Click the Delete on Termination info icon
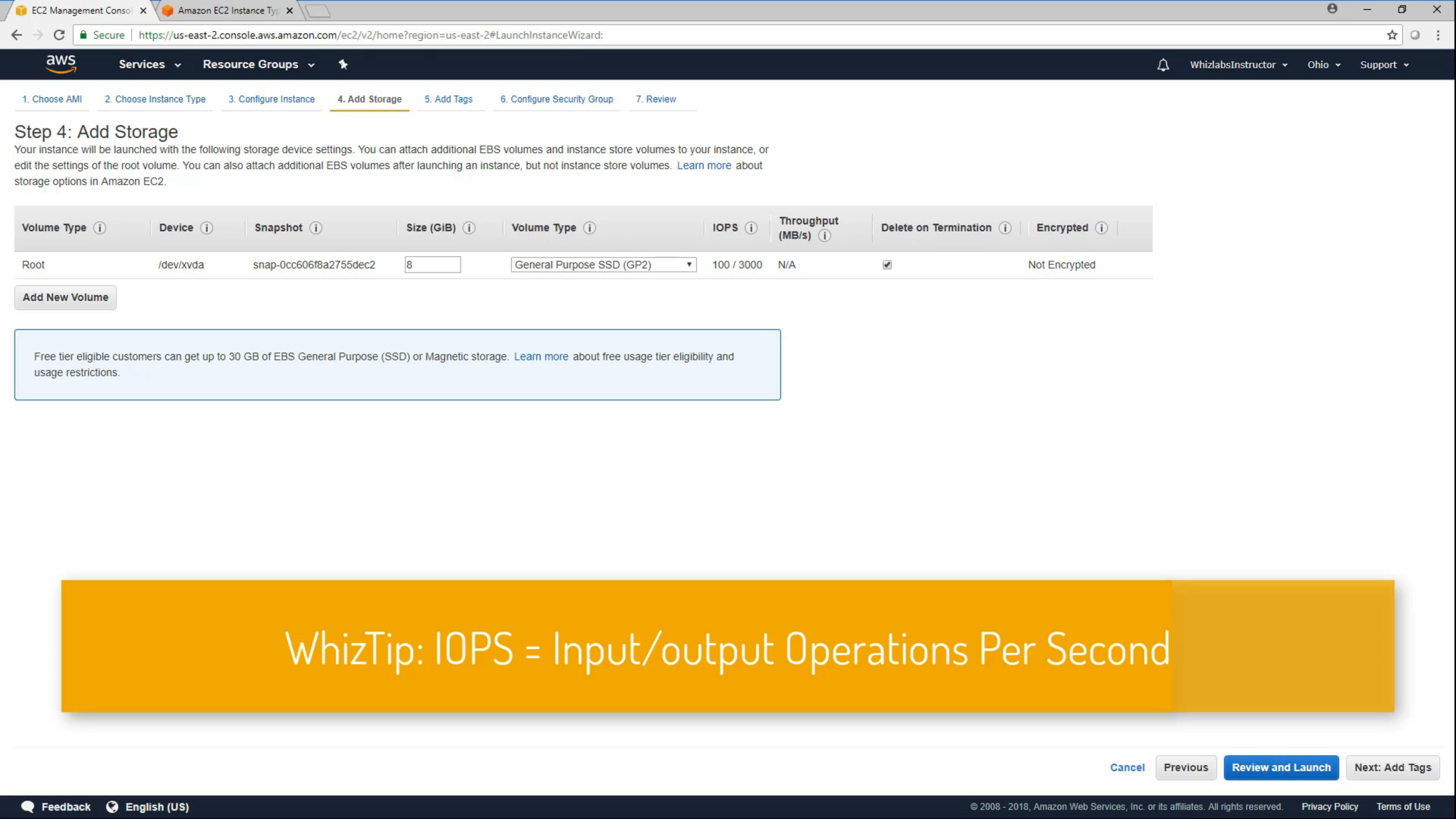The image size is (1456, 819). pyautogui.click(x=1005, y=228)
